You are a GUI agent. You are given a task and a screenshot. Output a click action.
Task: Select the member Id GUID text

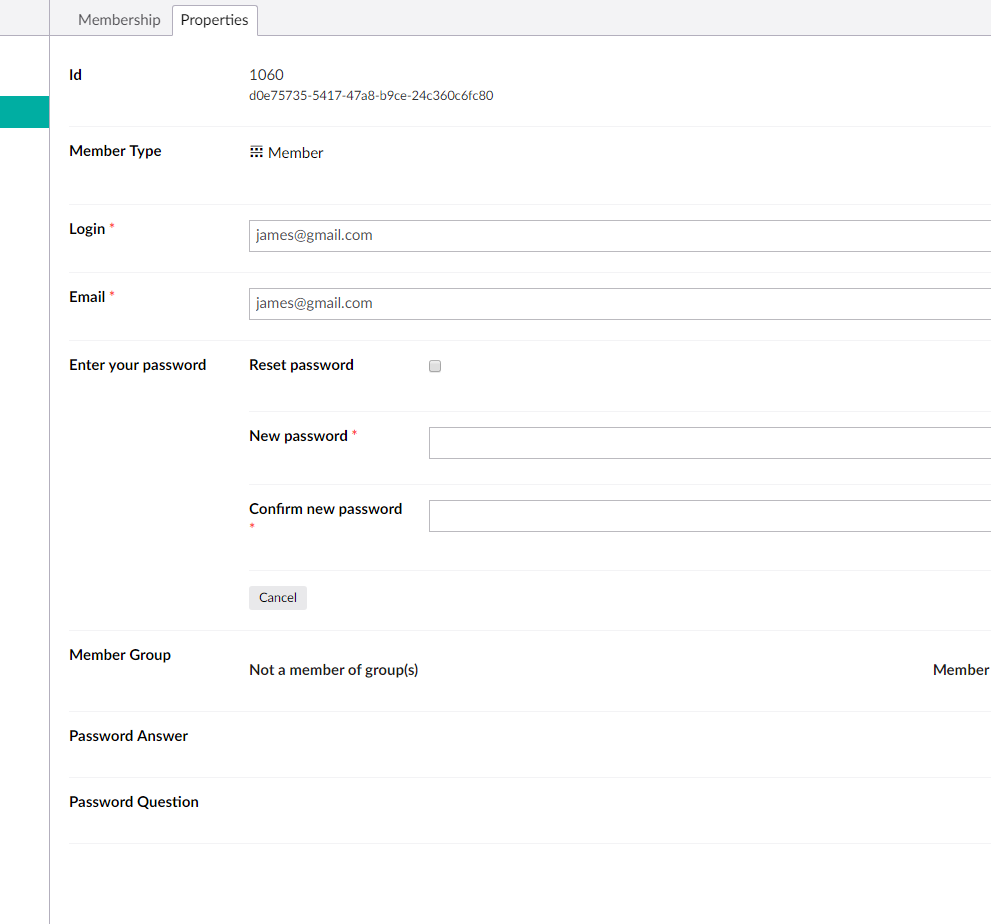[372, 96]
